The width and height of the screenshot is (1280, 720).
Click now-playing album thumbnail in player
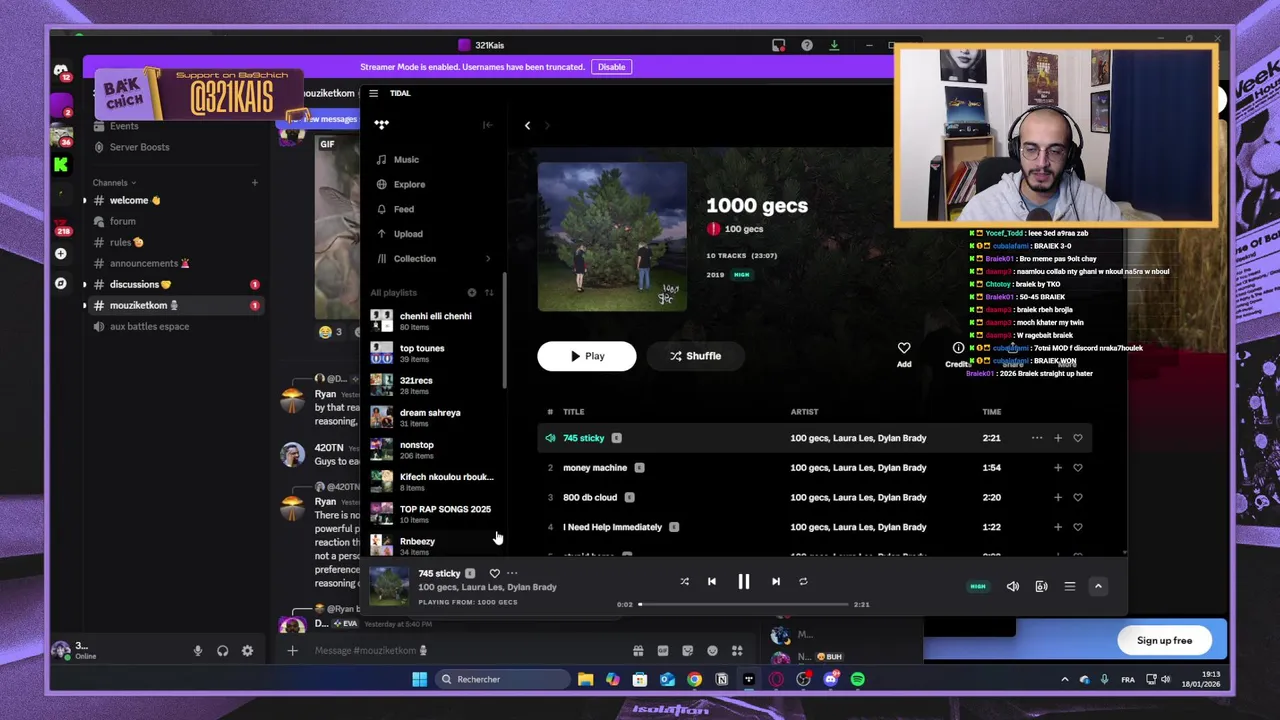click(x=389, y=586)
